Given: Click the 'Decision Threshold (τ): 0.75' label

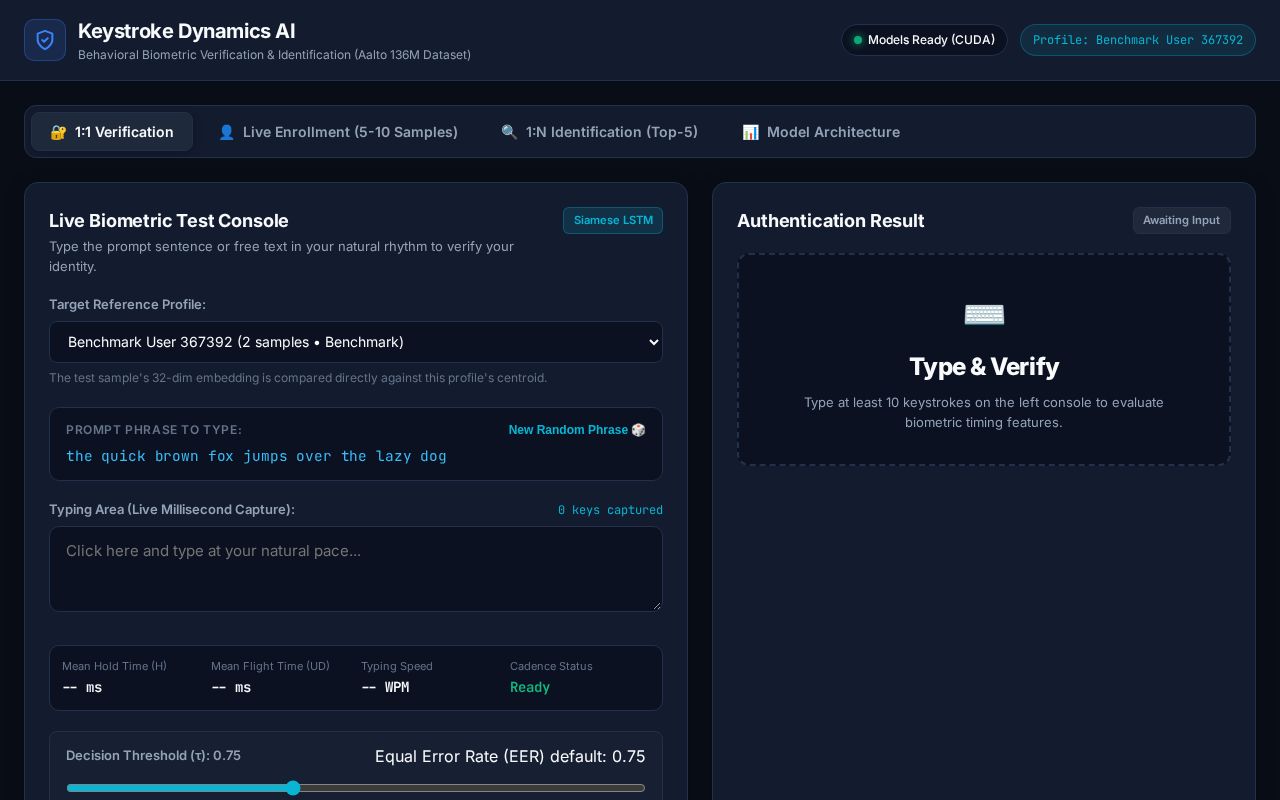Looking at the screenshot, I should pyautogui.click(x=153, y=756).
